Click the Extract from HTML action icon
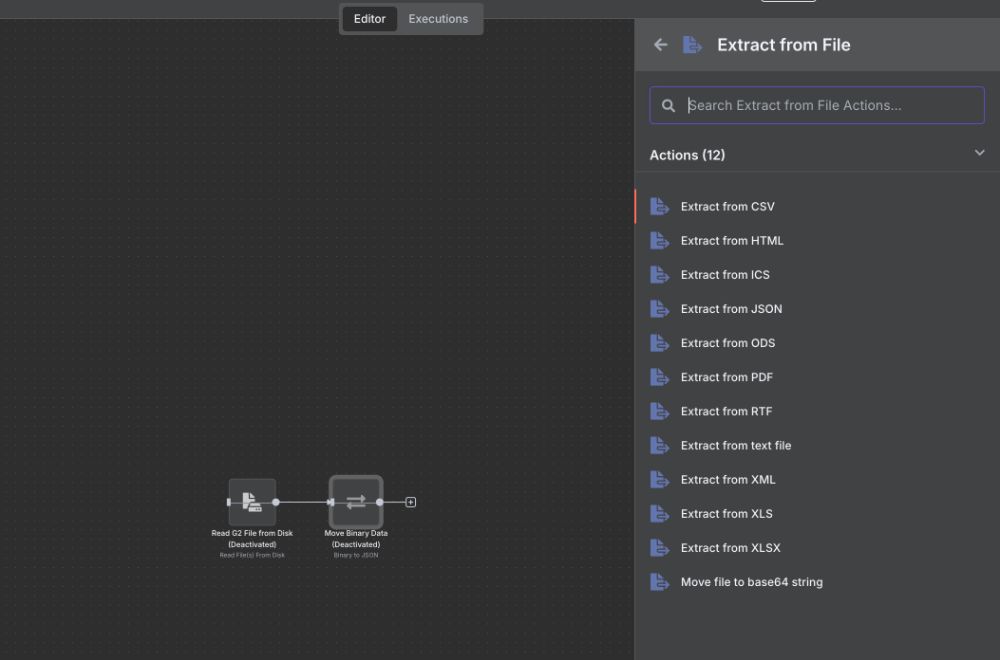The width and height of the screenshot is (1000, 660). pos(659,240)
